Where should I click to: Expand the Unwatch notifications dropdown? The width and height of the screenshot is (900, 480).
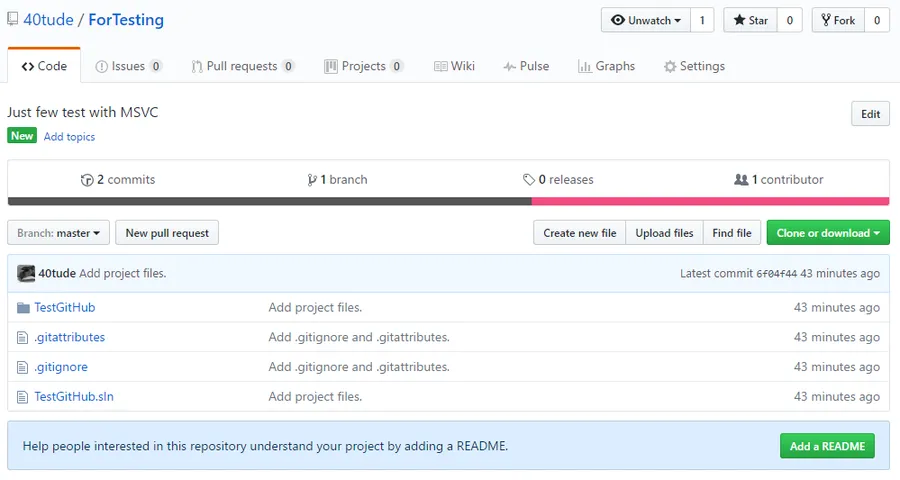pyautogui.click(x=646, y=20)
